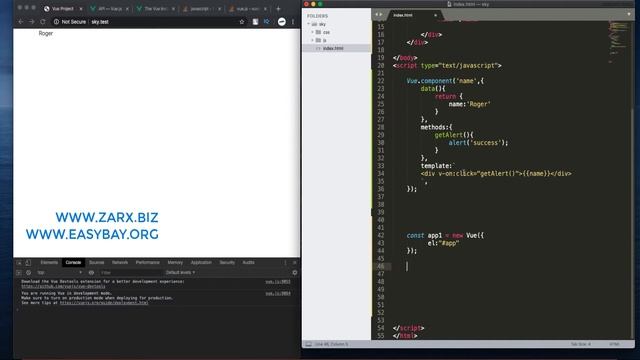
Task: Clear the console messages
Action: tap(29, 273)
